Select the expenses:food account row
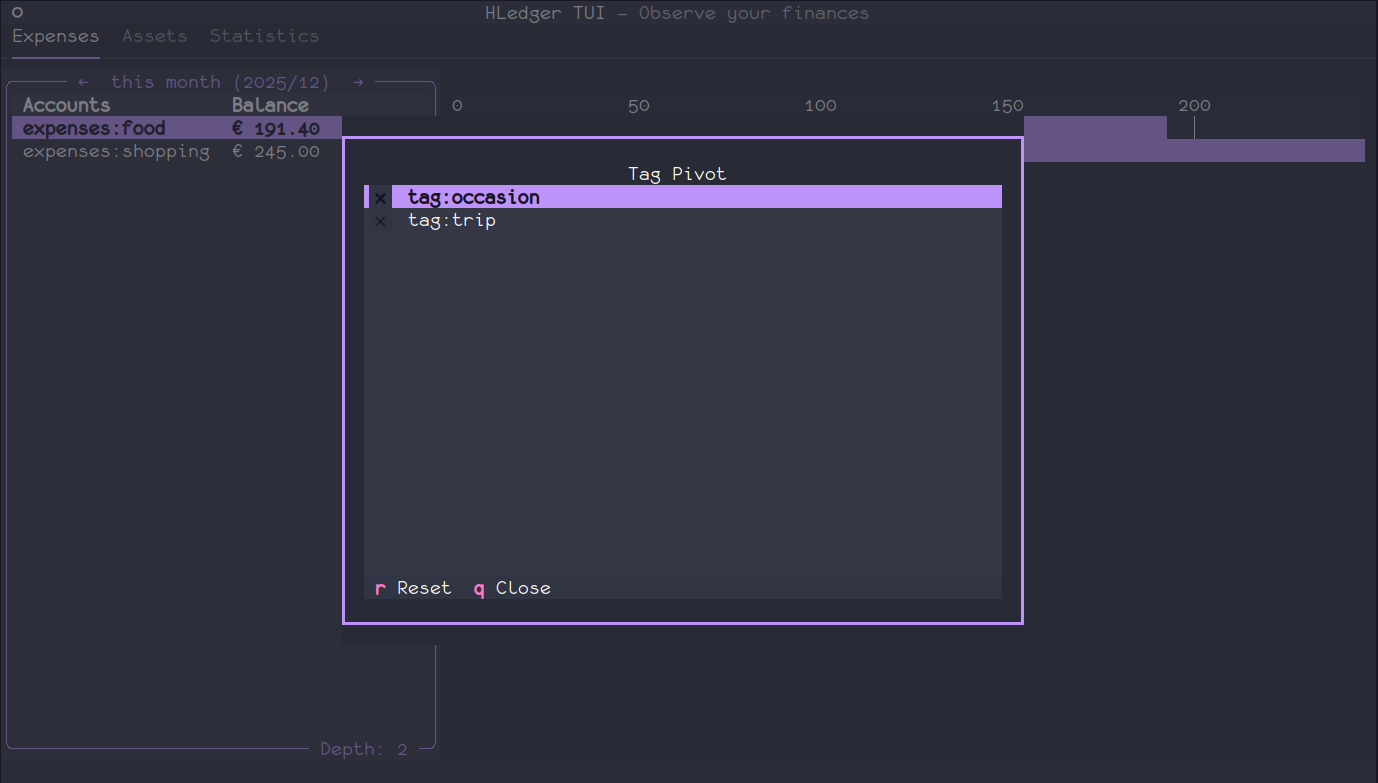Image resolution: width=1378 pixels, height=783 pixels. (x=94, y=128)
